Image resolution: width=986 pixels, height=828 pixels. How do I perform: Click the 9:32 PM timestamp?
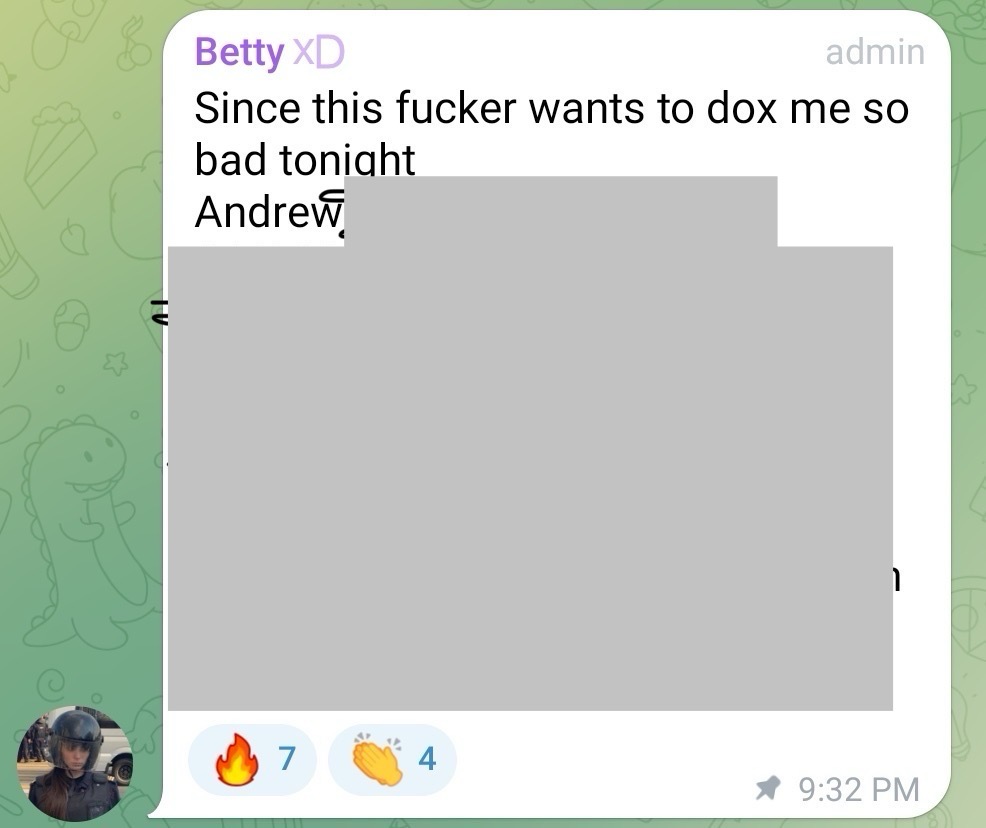coord(859,790)
